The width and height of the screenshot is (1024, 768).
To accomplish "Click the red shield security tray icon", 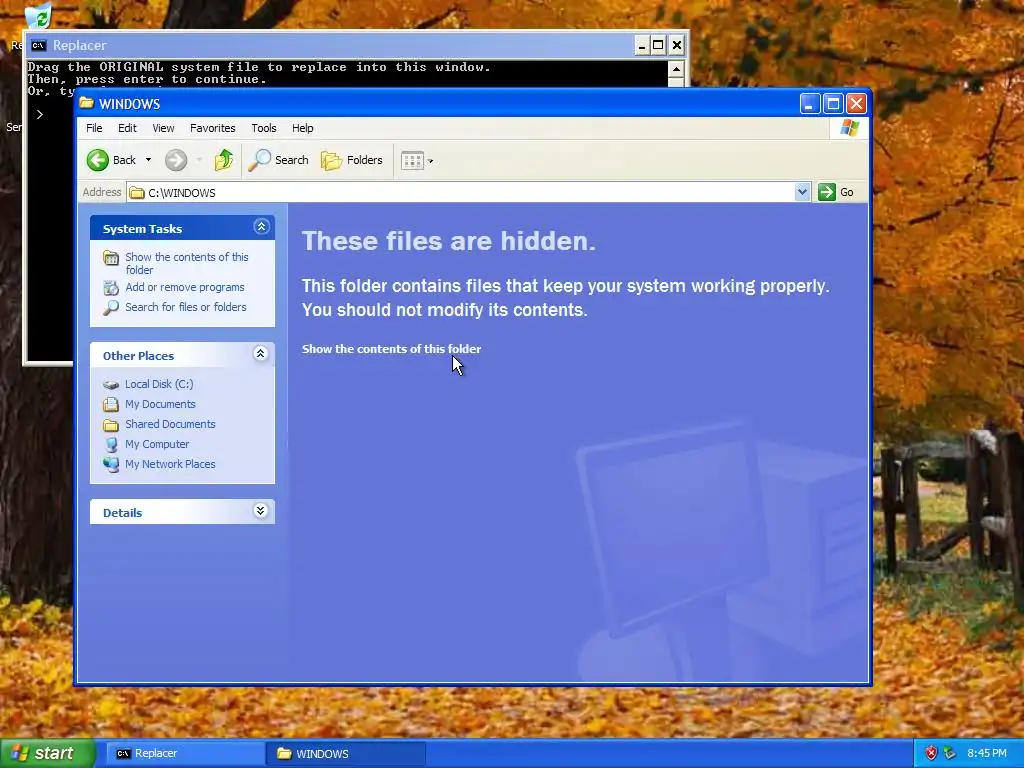I will 931,753.
